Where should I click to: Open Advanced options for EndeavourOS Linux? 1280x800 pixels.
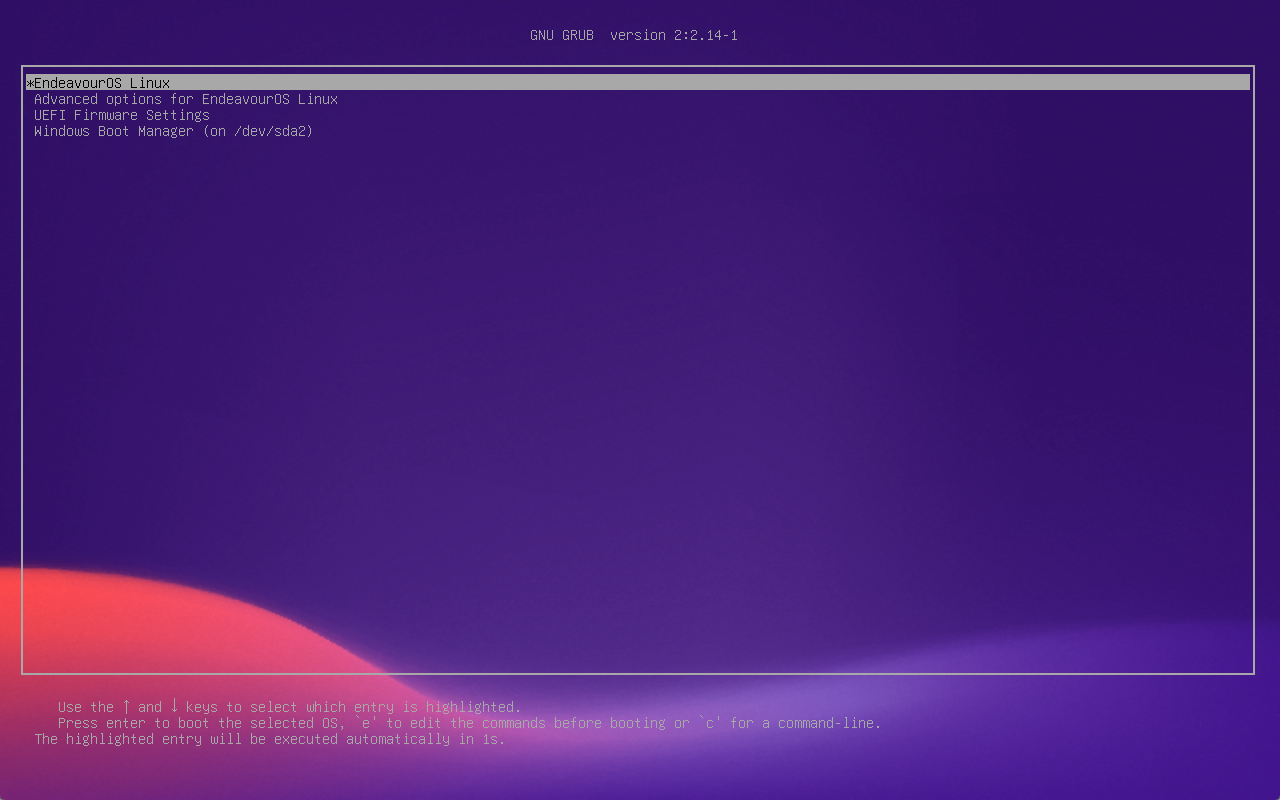click(186, 99)
